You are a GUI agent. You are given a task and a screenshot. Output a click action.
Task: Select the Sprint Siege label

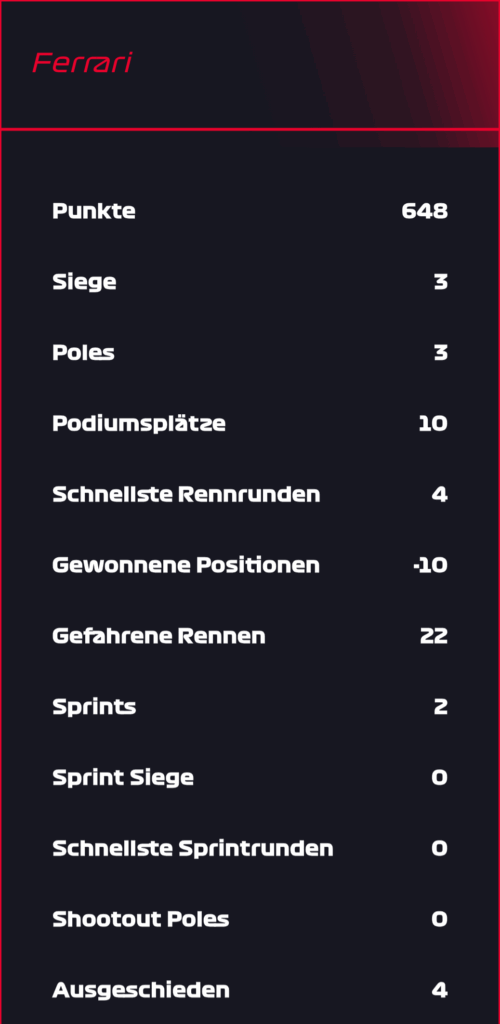tap(123, 778)
